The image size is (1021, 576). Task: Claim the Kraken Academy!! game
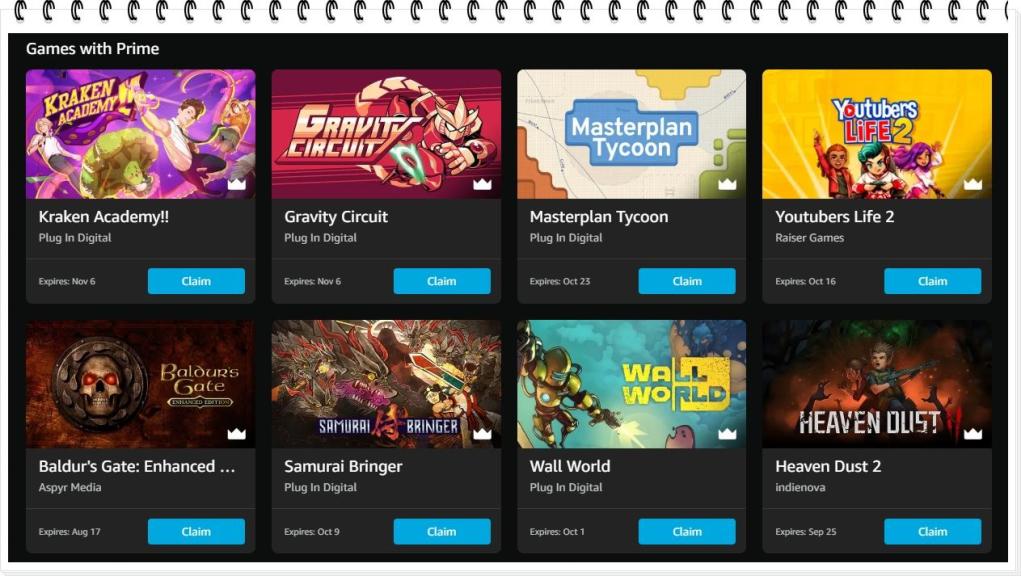pyautogui.click(x=196, y=281)
